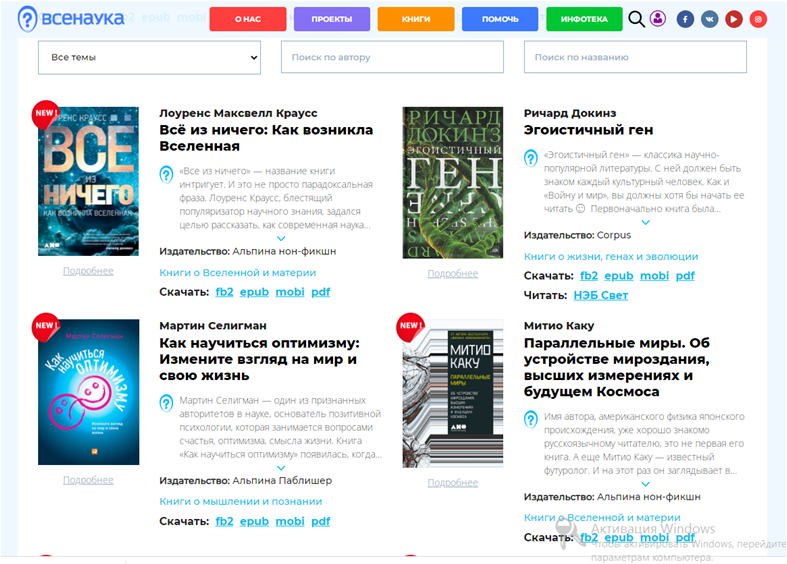Image resolution: width=787 pixels, height=564 pixels.
Task: Open Книги о Вселенной и материи for Каку
Action: [602, 517]
